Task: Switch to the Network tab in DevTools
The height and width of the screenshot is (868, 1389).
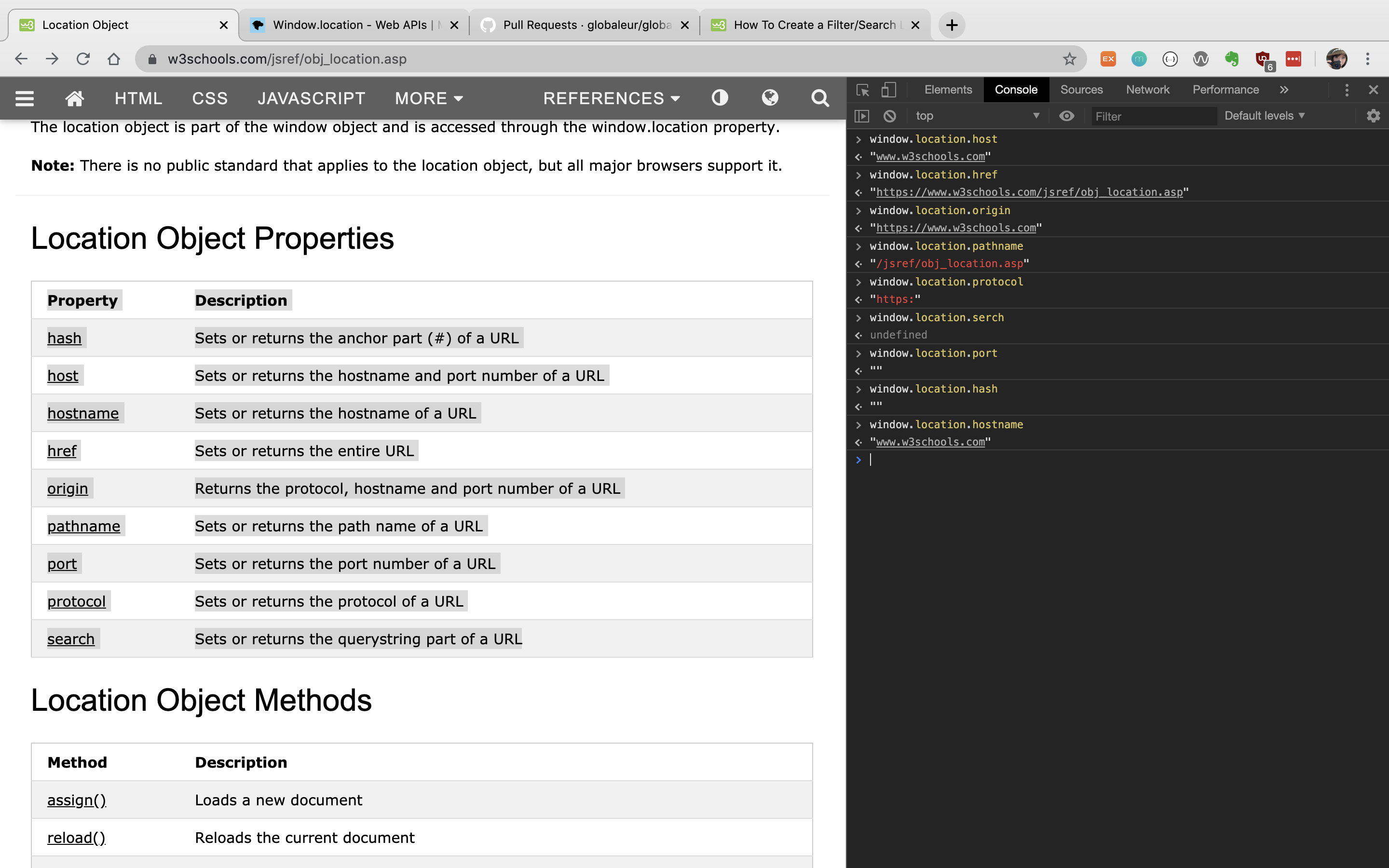Action: tap(1147, 90)
